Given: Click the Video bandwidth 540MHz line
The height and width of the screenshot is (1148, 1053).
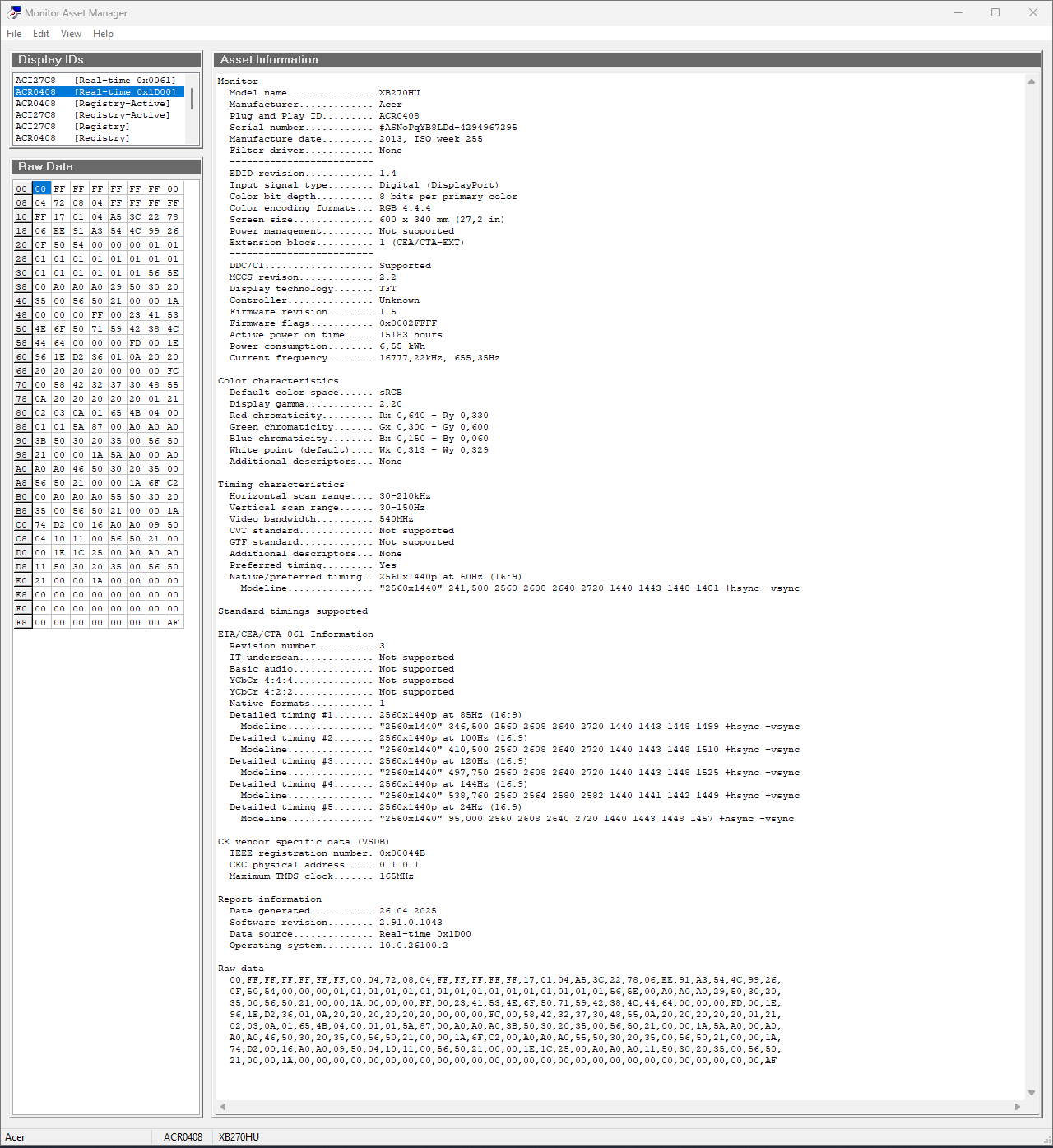Looking at the screenshot, I should tap(321, 519).
